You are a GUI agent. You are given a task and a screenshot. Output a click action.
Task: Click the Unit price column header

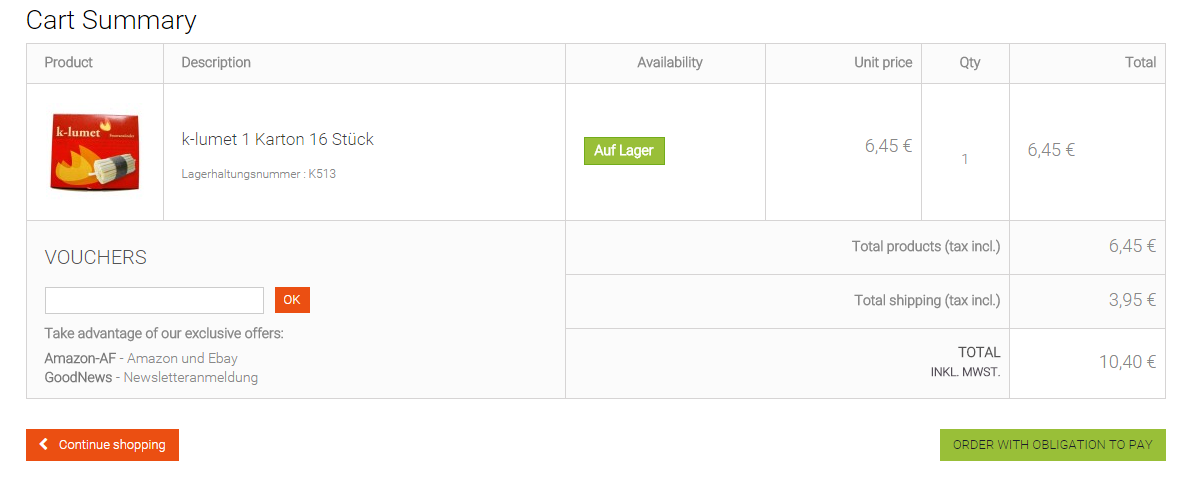[x=883, y=62]
